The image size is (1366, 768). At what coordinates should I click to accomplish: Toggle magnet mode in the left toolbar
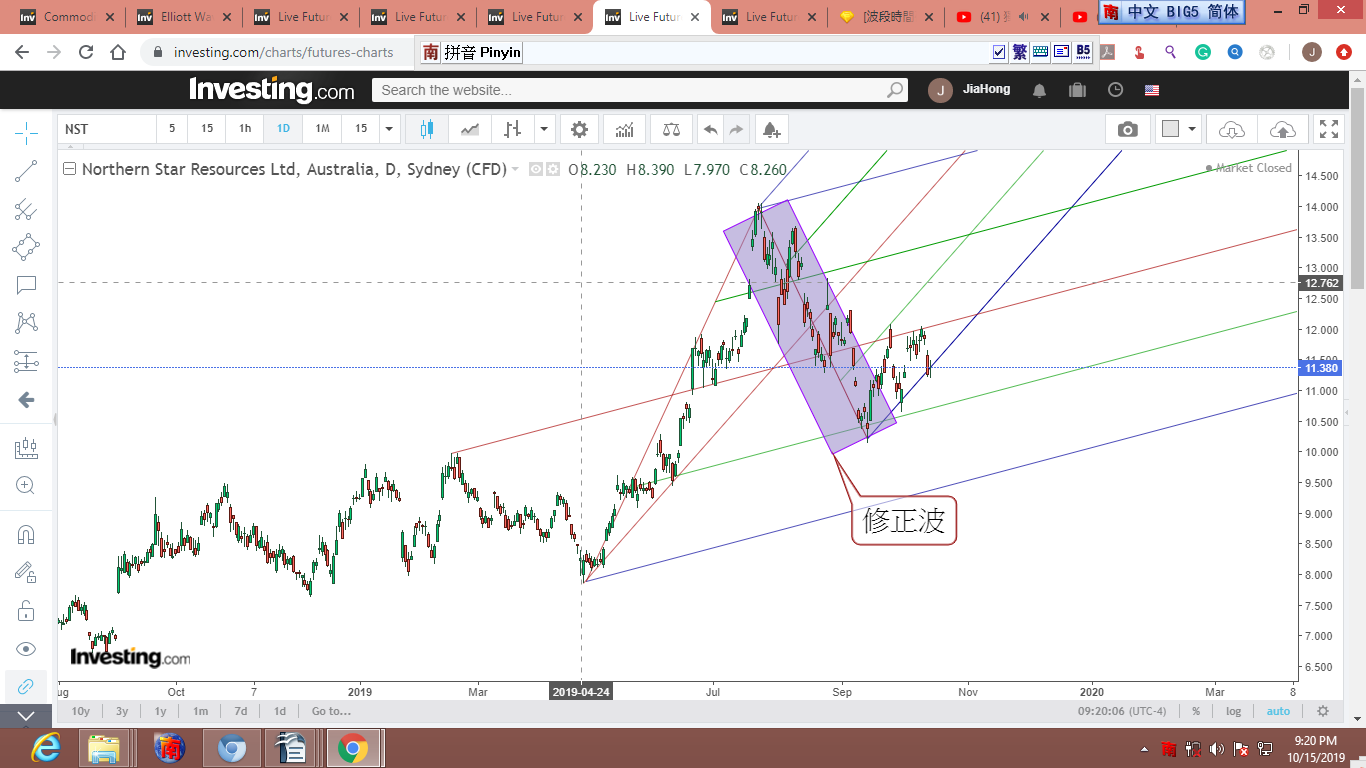(x=26, y=534)
